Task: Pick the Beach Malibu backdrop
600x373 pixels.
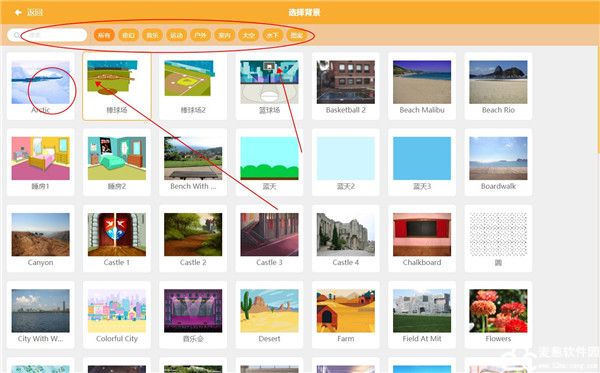Action: (x=422, y=86)
